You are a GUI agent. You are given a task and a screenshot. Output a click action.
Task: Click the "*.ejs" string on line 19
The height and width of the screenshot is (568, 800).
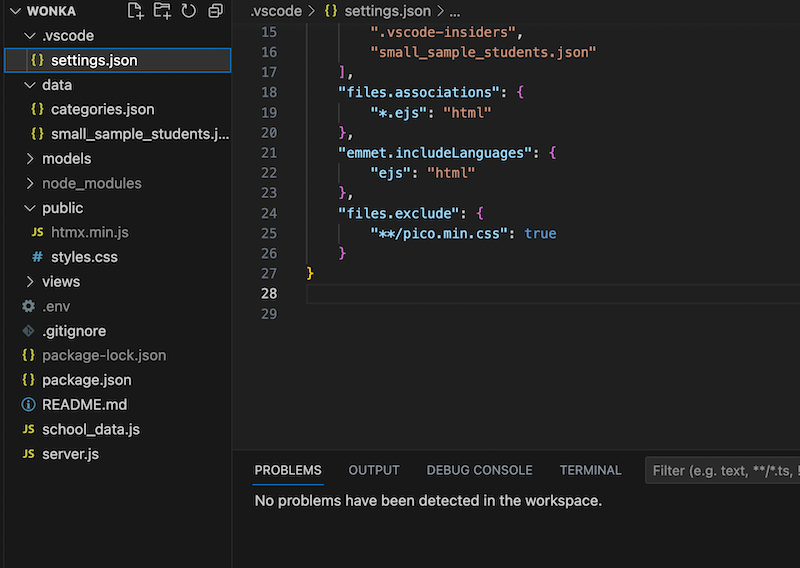[398, 112]
